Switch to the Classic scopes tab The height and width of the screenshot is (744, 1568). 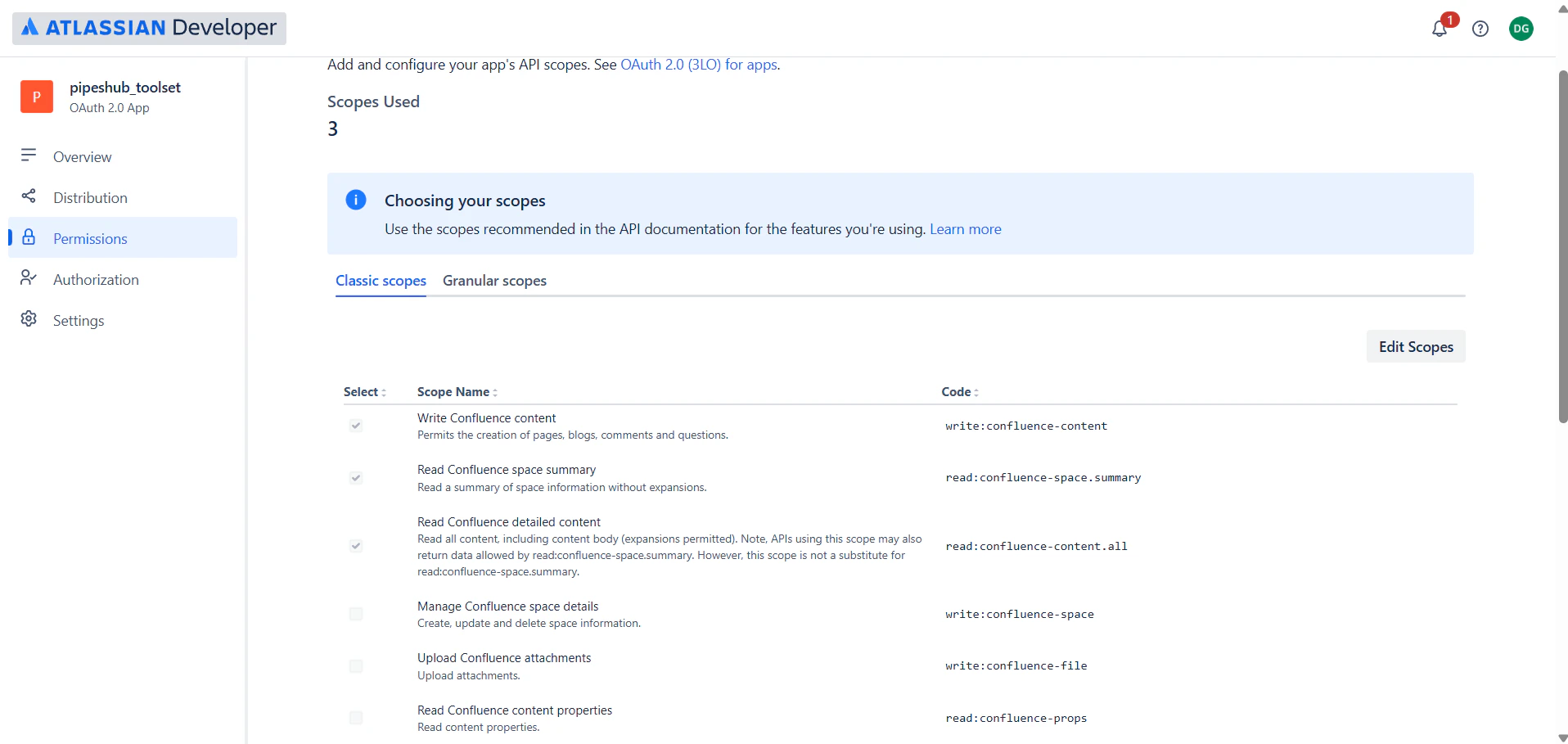(381, 281)
